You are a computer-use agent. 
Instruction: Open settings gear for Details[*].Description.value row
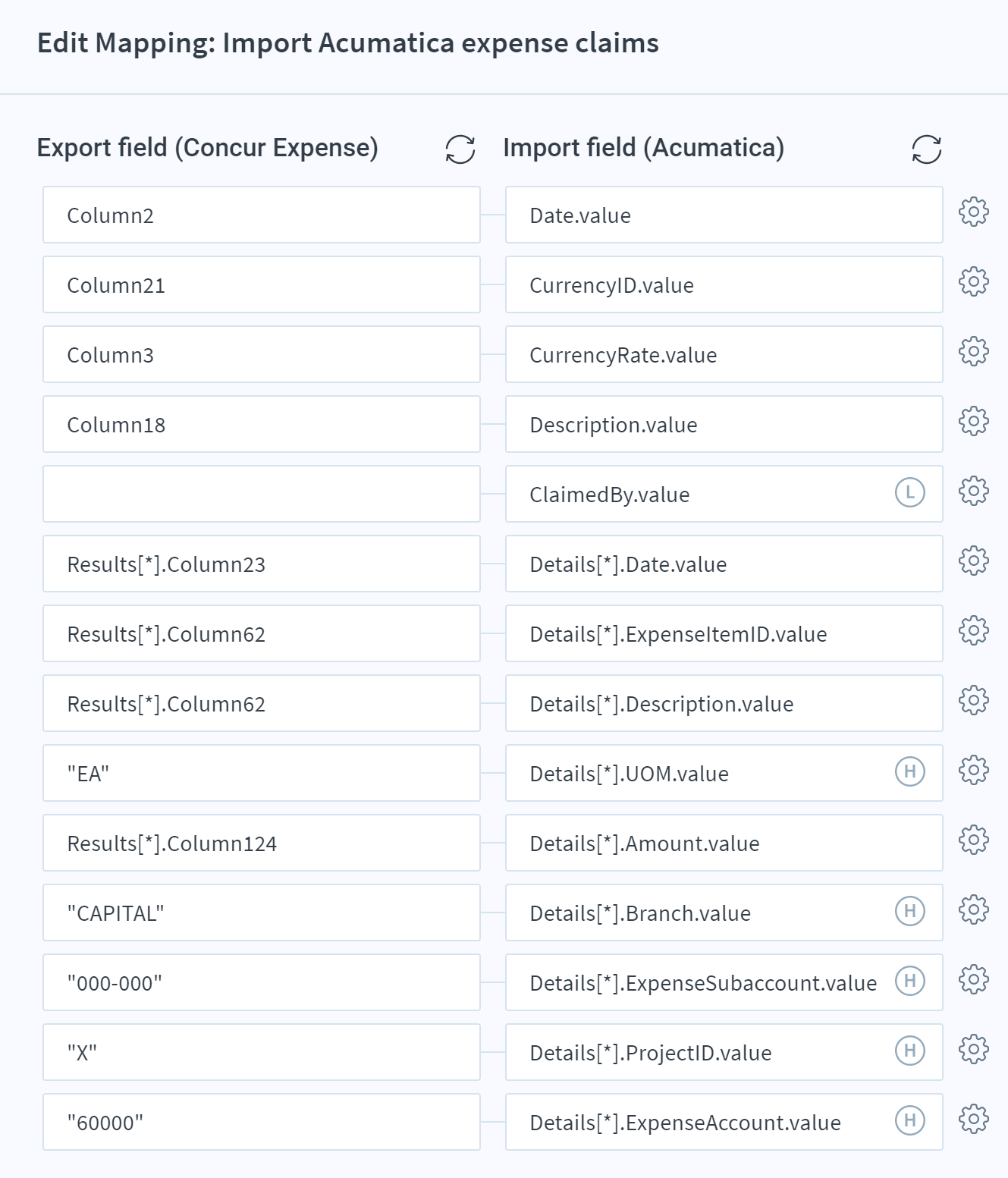(x=974, y=700)
